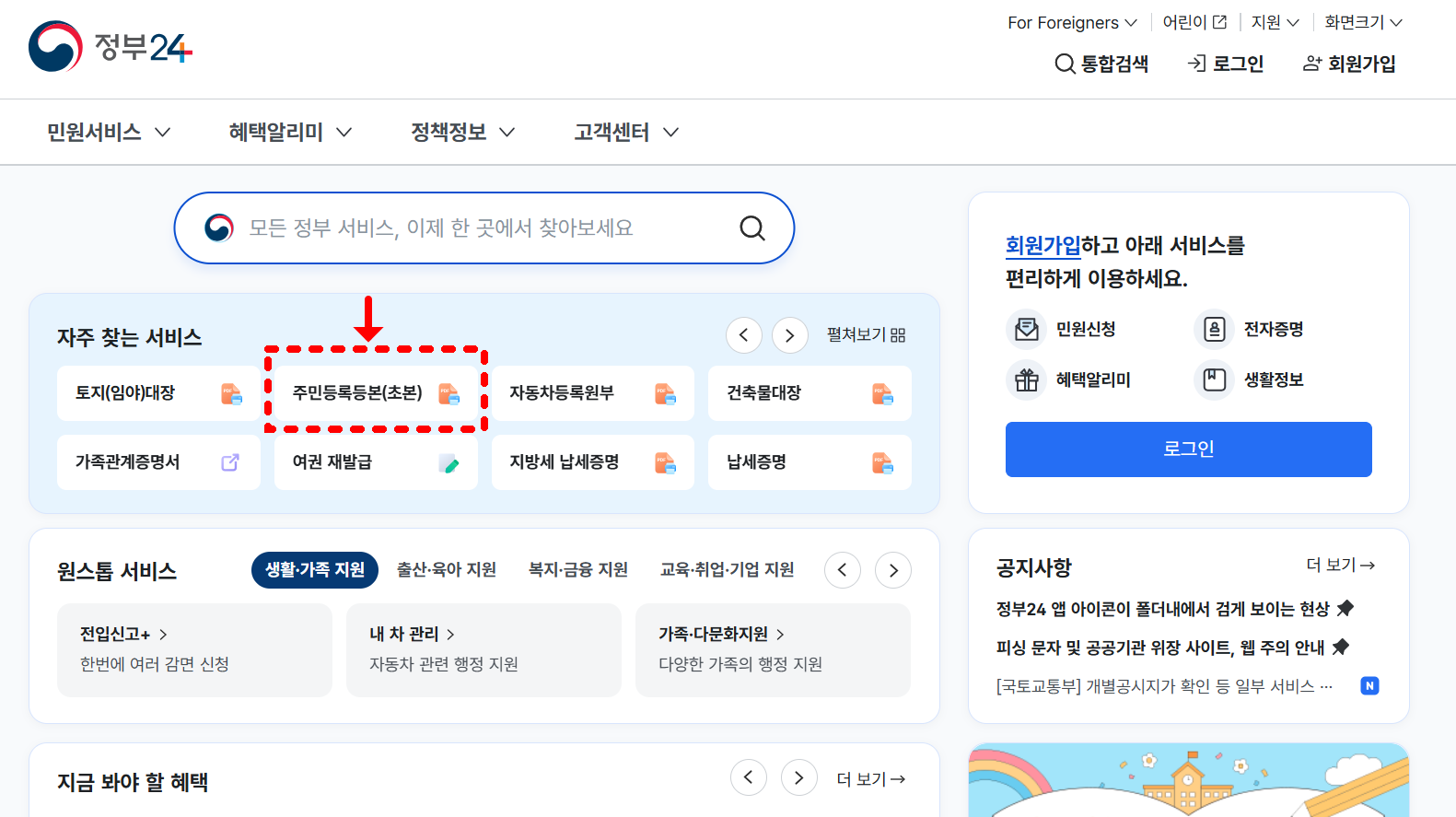Click the external link icon beside 가족관계증명서
This screenshot has height=817, width=1456.
point(230,462)
